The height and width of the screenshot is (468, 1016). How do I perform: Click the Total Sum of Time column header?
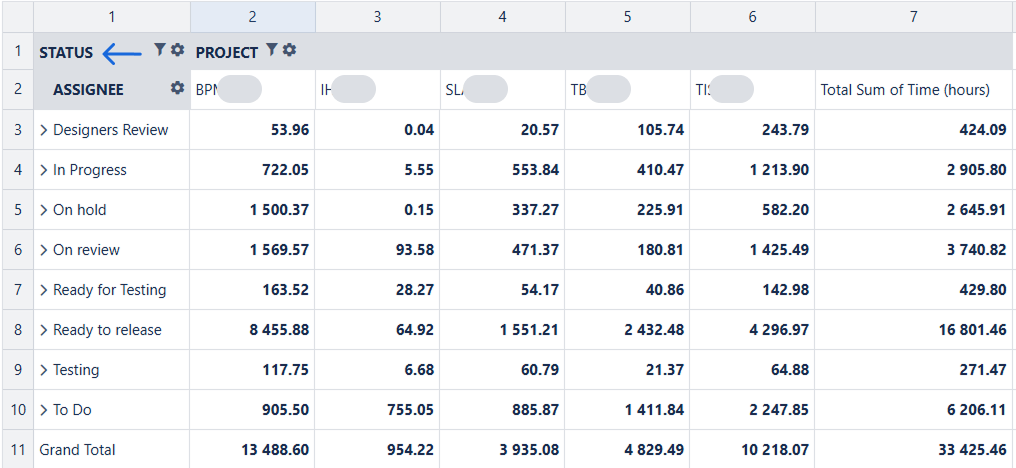tap(905, 90)
